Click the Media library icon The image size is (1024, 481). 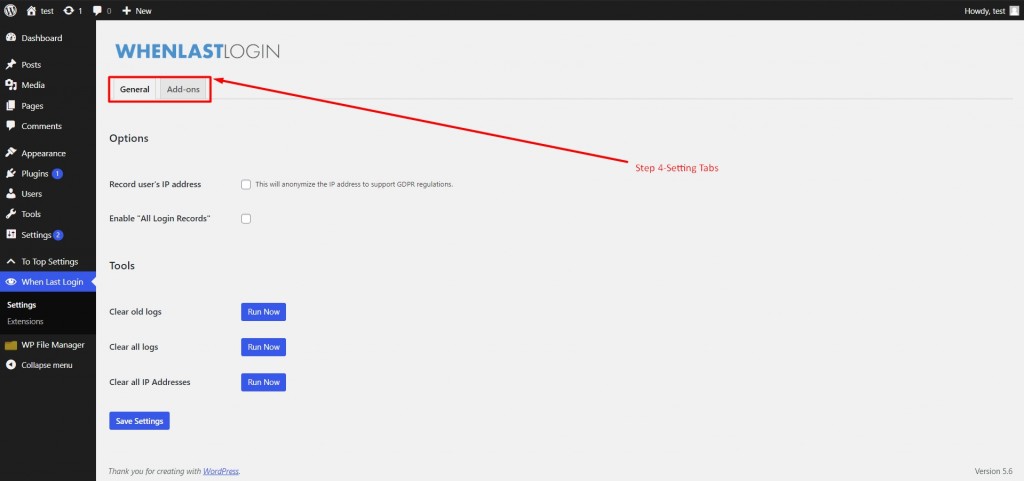pyautogui.click(x=10, y=85)
